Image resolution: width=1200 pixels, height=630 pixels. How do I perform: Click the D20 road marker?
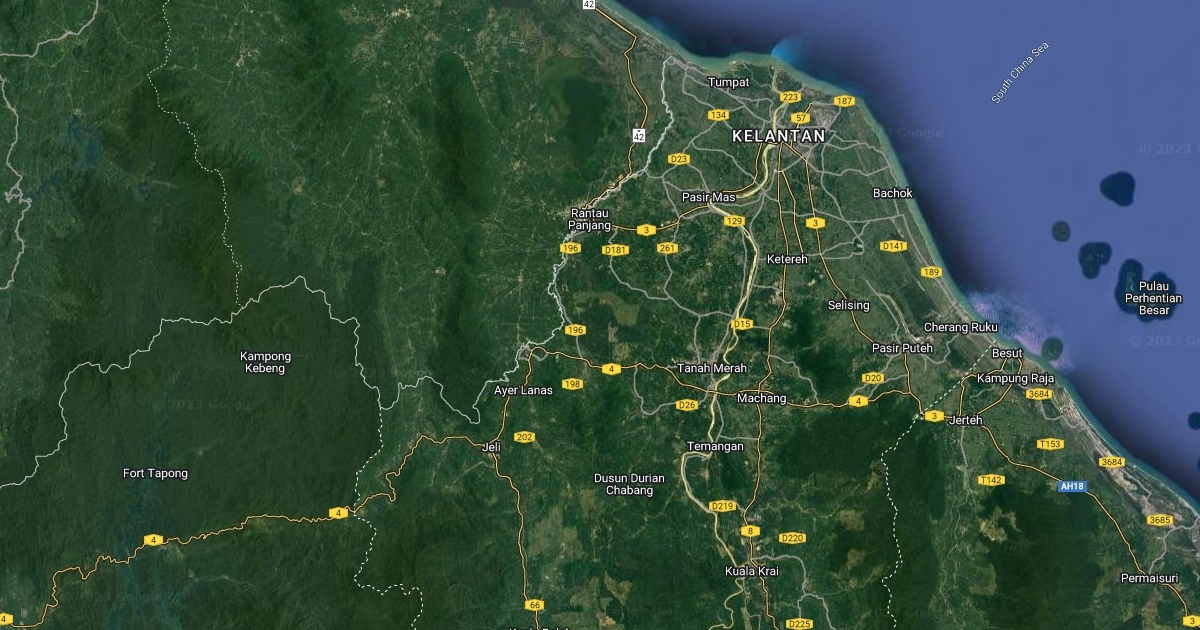[x=873, y=378]
